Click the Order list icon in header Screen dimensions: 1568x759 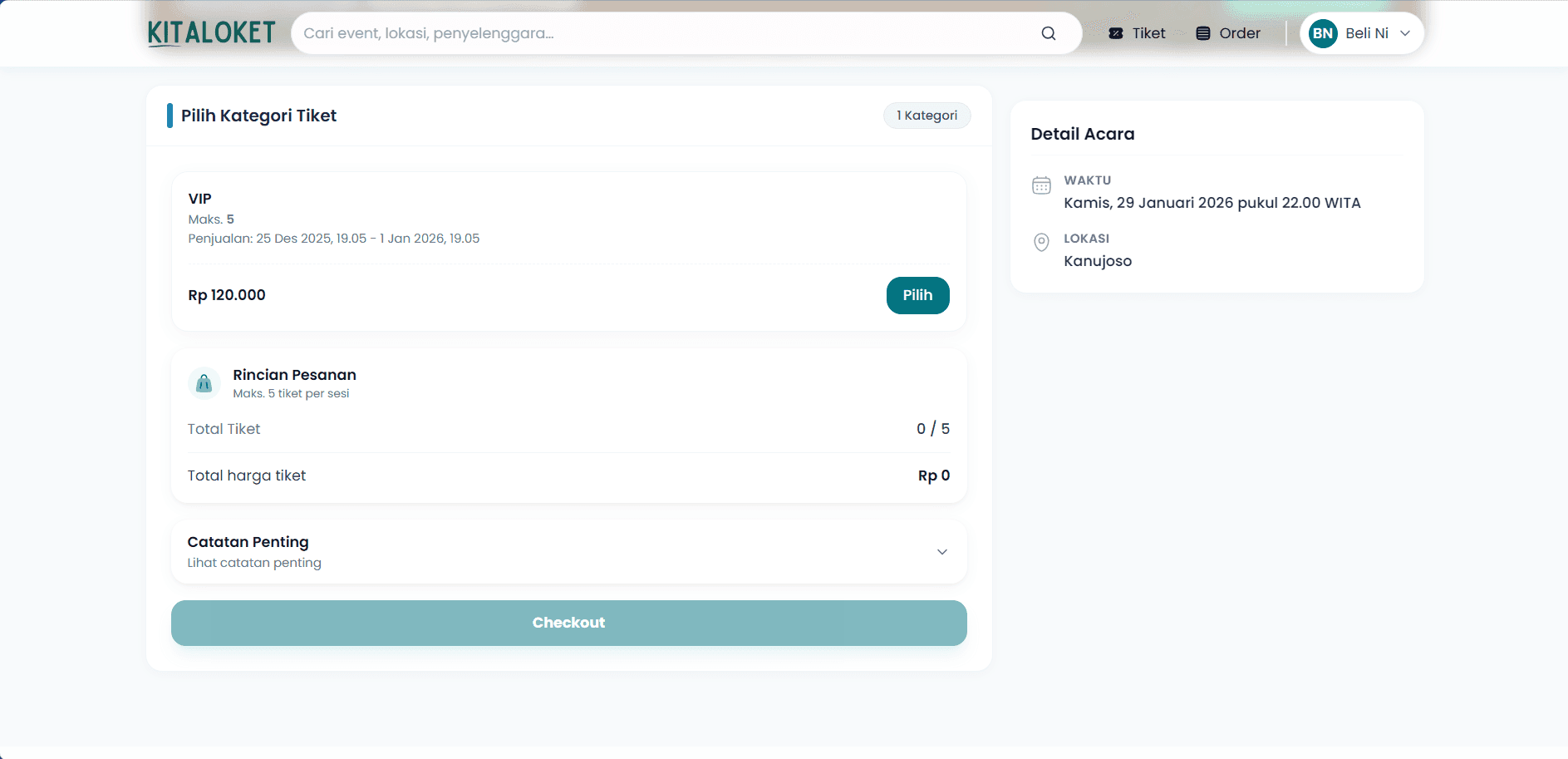click(x=1203, y=33)
